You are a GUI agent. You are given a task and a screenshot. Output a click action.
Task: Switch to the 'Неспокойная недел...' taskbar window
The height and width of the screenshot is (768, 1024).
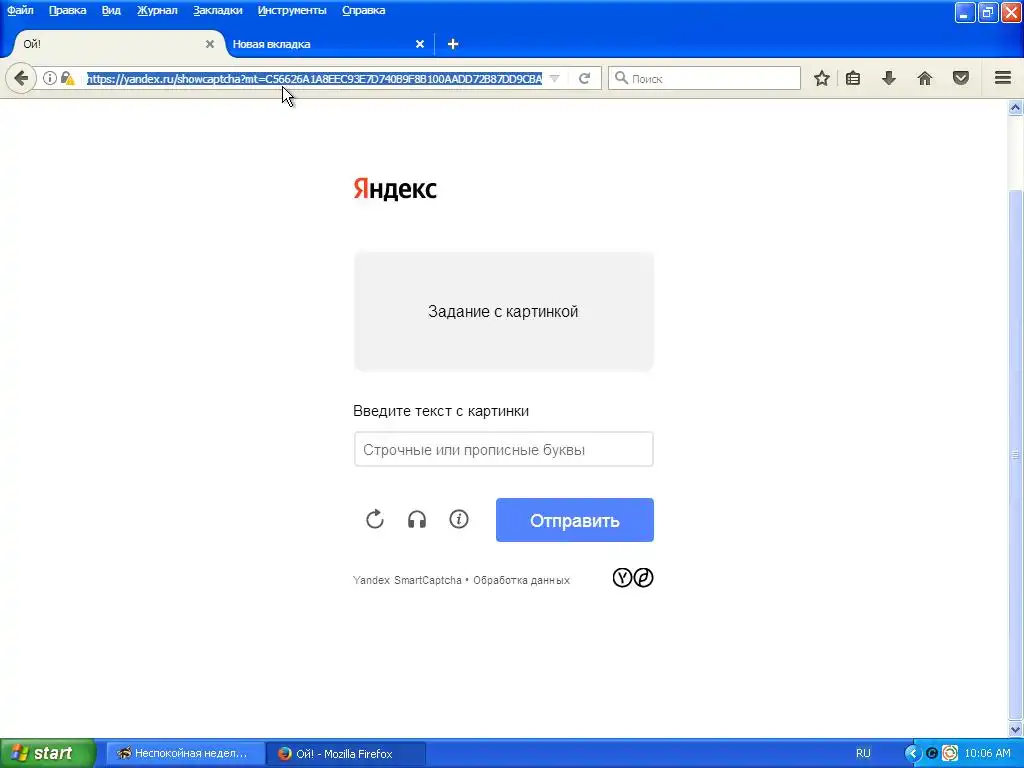pyautogui.click(x=185, y=754)
